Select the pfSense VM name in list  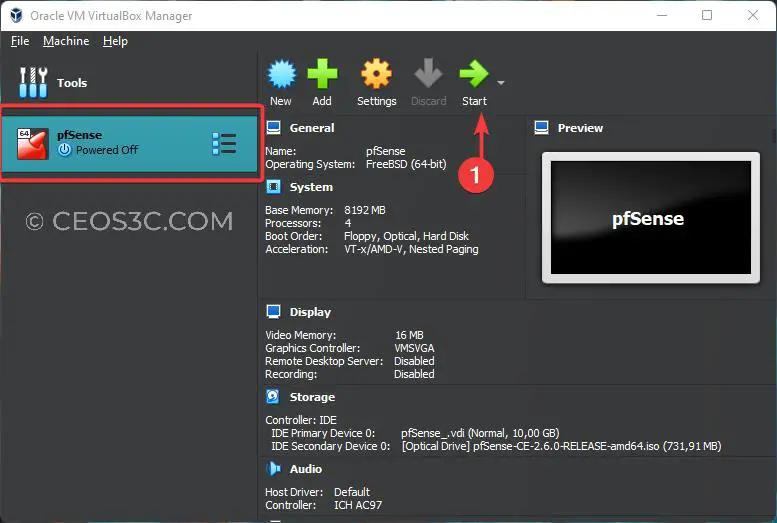click(79, 135)
